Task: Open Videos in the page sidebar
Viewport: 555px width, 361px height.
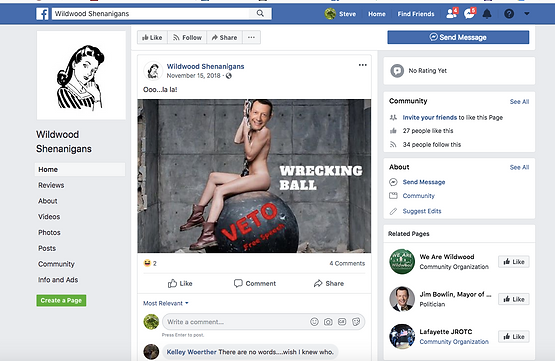Action: coord(49,217)
